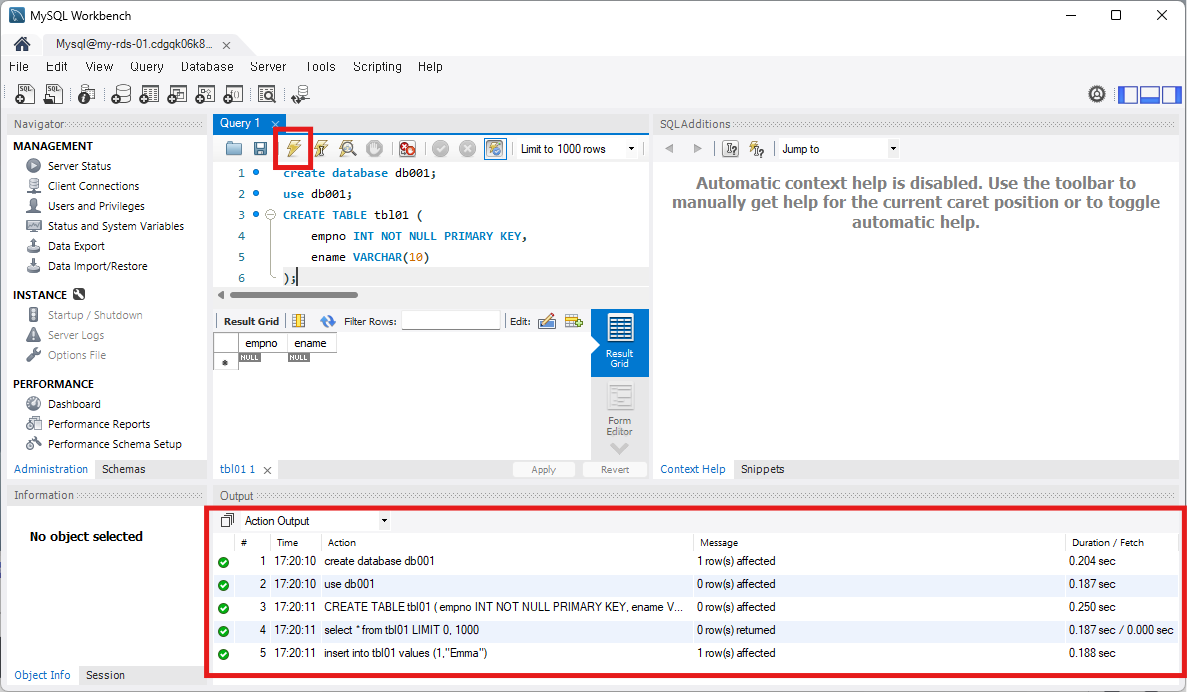The height and width of the screenshot is (692, 1187).
Task: Click the Insert new row icon
Action: tap(574, 321)
